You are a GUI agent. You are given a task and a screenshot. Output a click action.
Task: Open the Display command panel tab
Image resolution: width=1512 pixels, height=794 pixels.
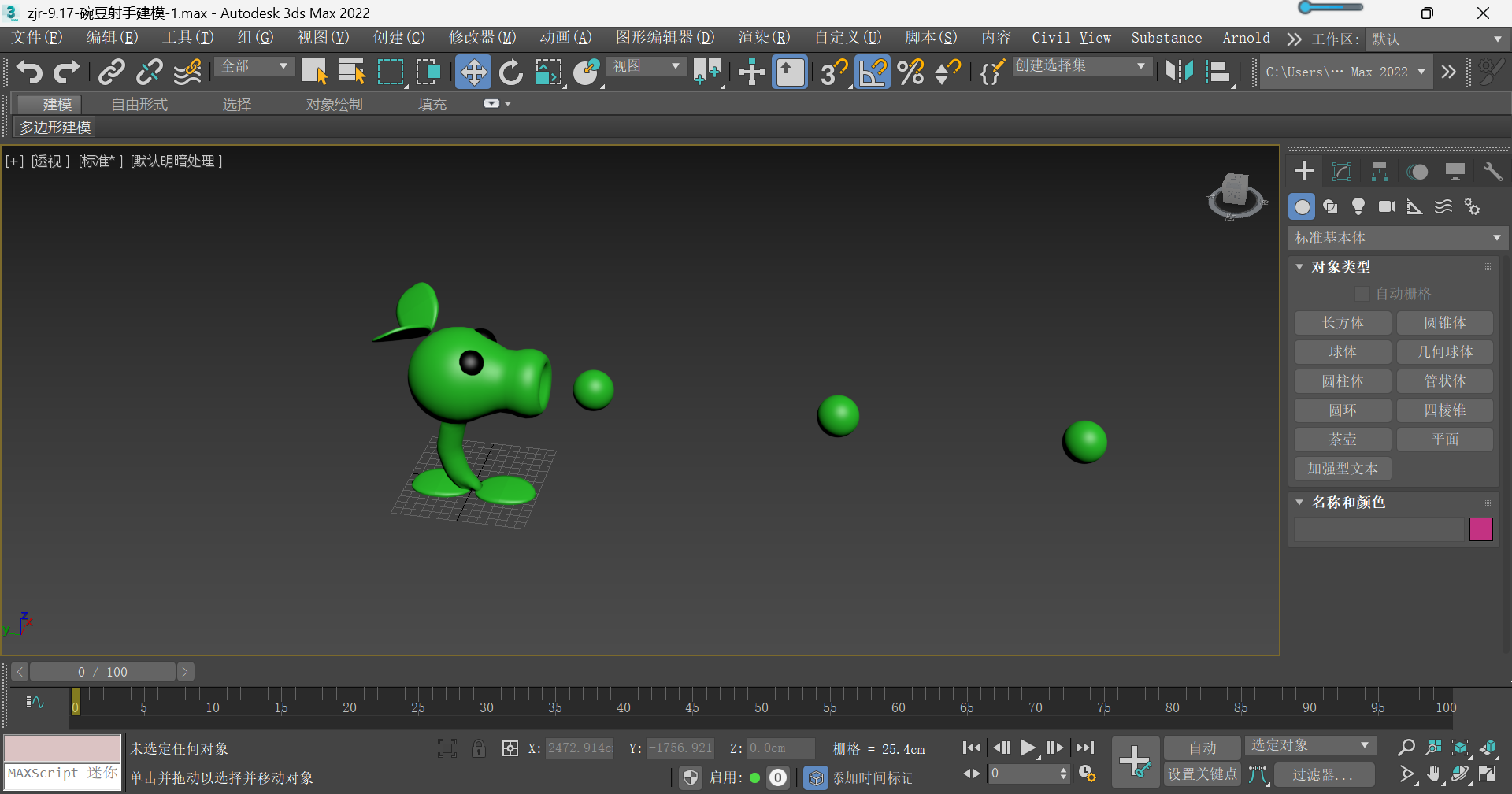point(1455,171)
